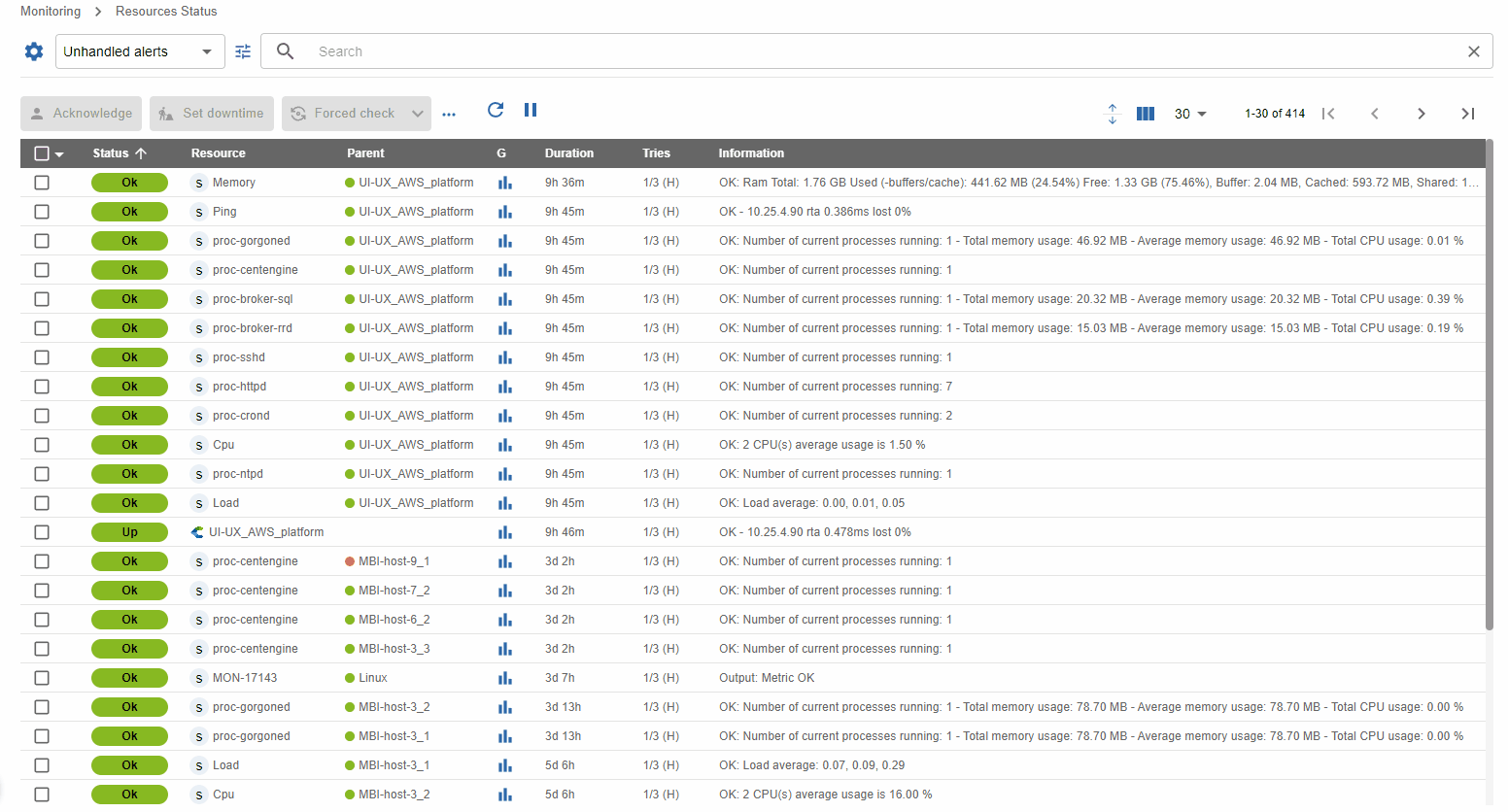This screenshot has width=1508, height=812.
Task: Go to first page
Action: coord(1328,114)
